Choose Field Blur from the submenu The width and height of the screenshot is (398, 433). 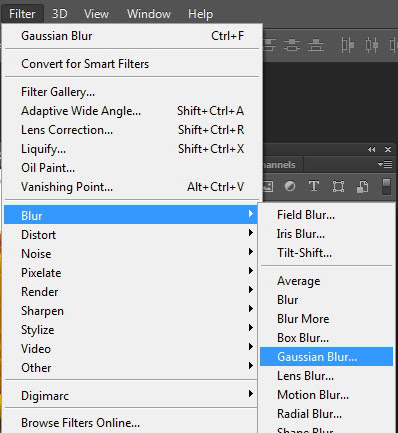(326, 215)
